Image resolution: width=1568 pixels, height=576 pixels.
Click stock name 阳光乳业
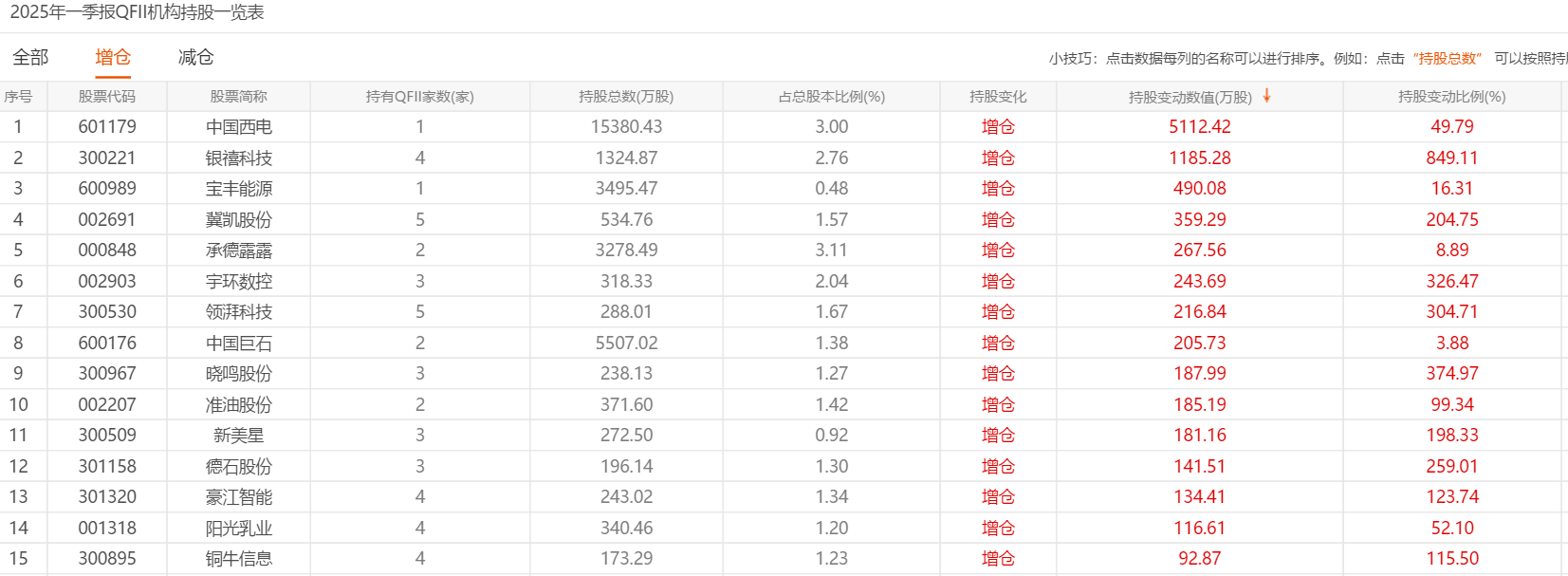point(239,529)
